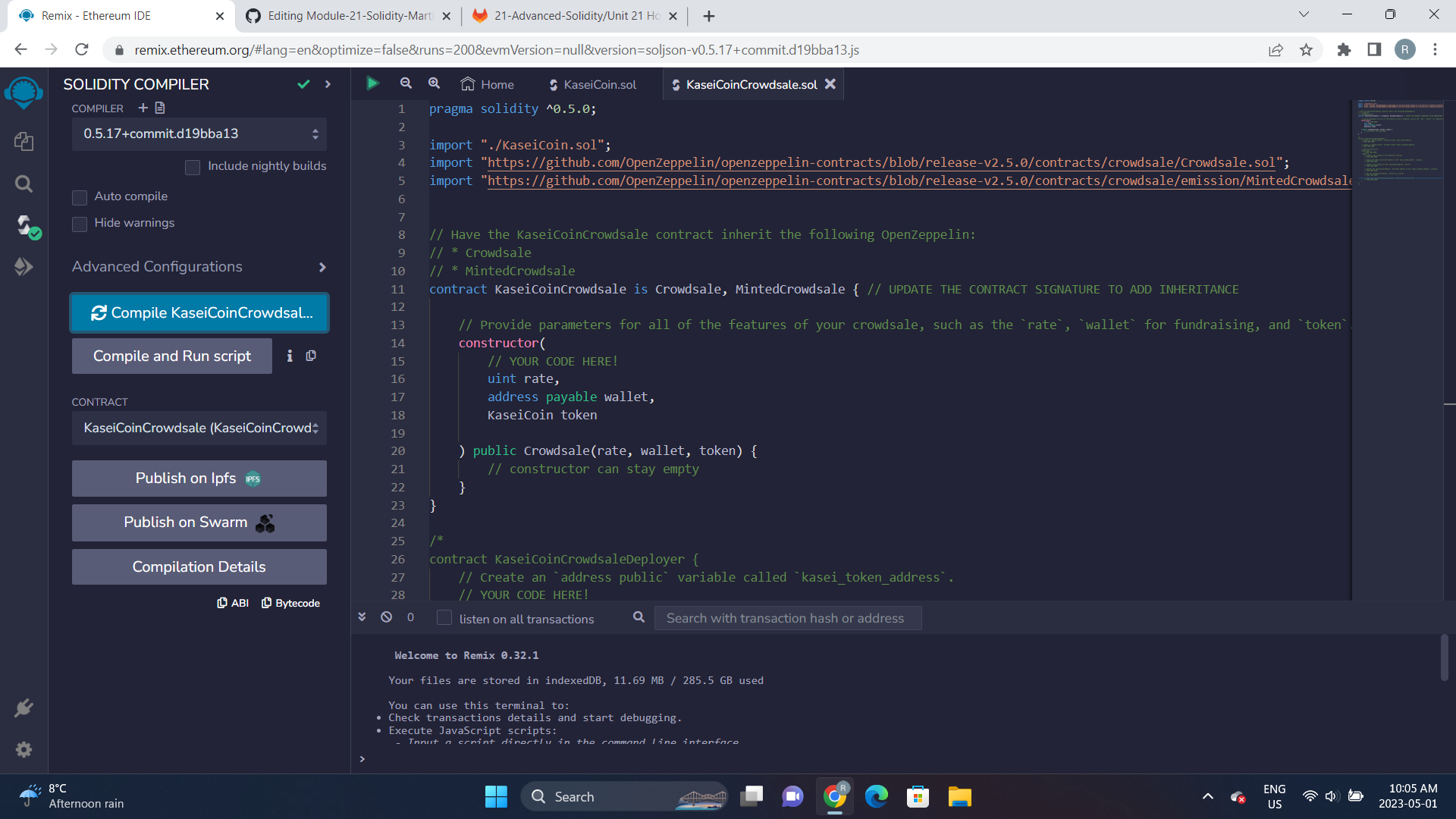
Task: Click the transaction hash search field
Action: (x=787, y=618)
